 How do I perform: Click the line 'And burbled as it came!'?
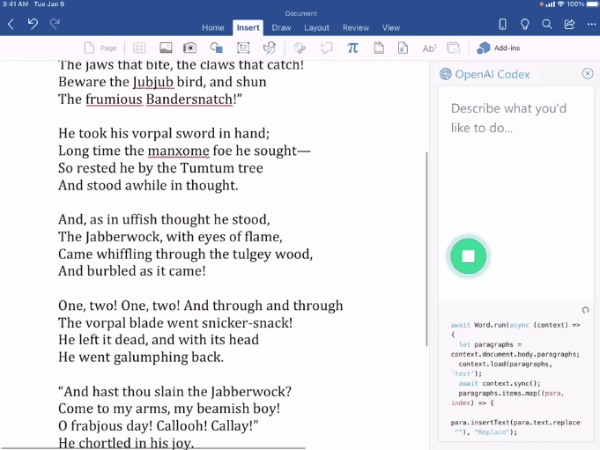click(x=132, y=271)
